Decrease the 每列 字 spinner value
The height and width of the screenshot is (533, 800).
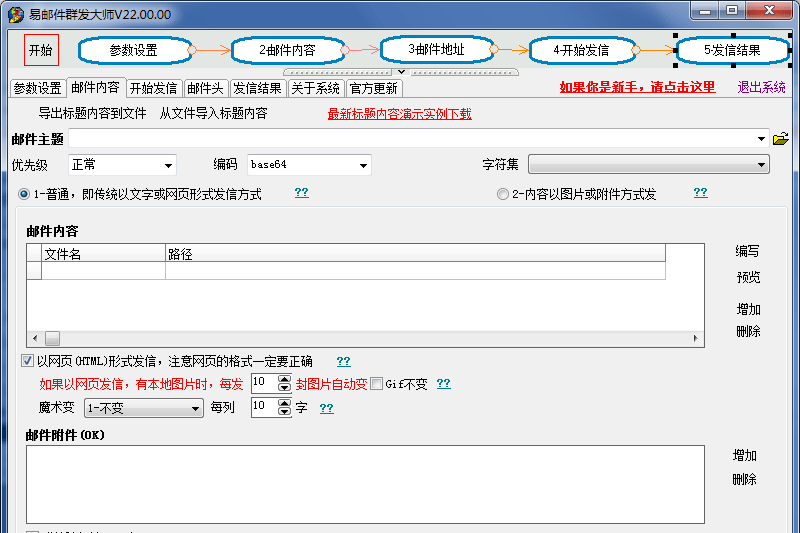(284, 412)
